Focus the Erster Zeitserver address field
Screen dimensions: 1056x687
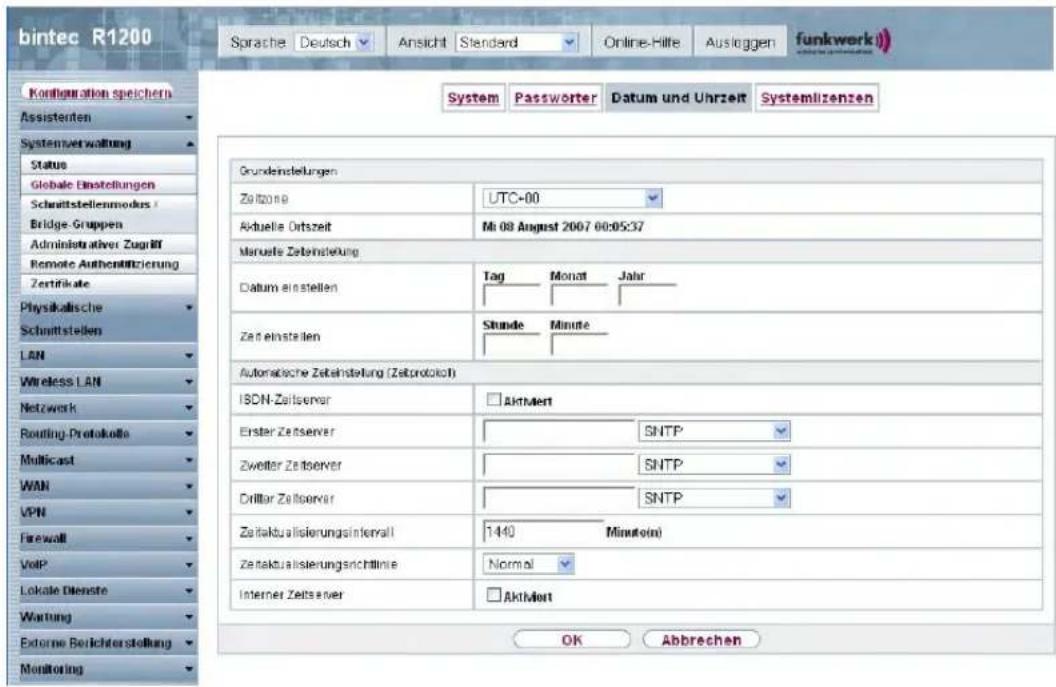(559, 431)
